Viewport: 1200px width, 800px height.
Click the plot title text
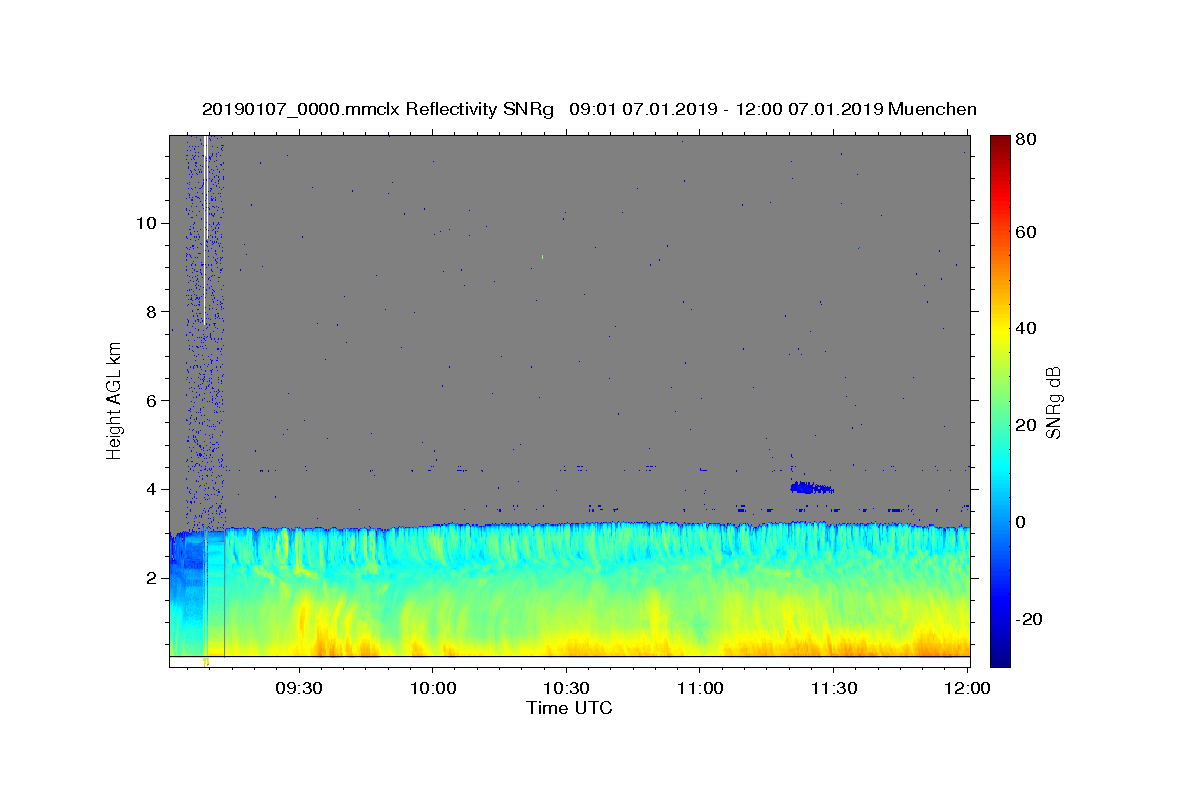point(589,109)
